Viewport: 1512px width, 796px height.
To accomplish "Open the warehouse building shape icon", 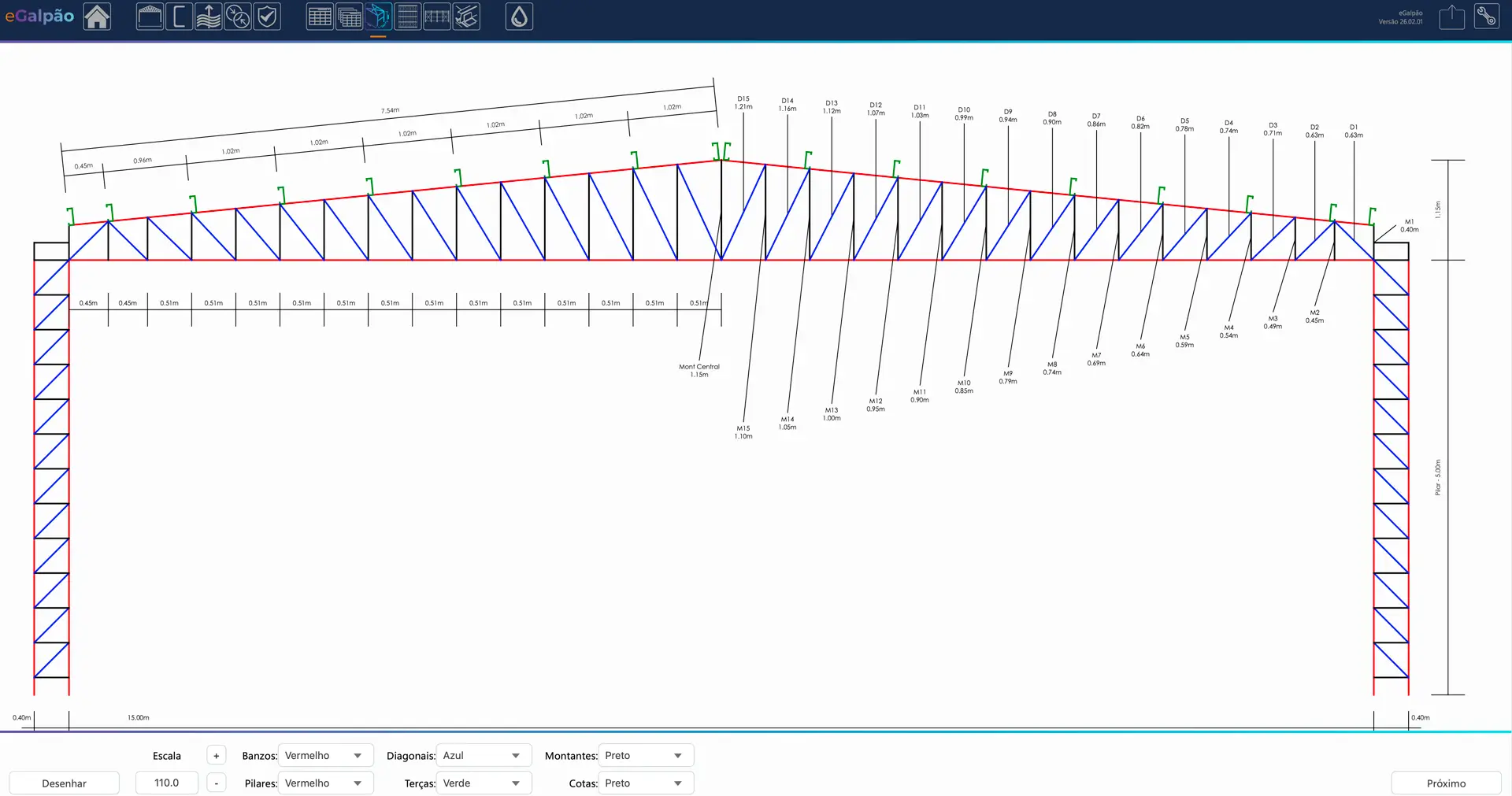I will point(150,17).
